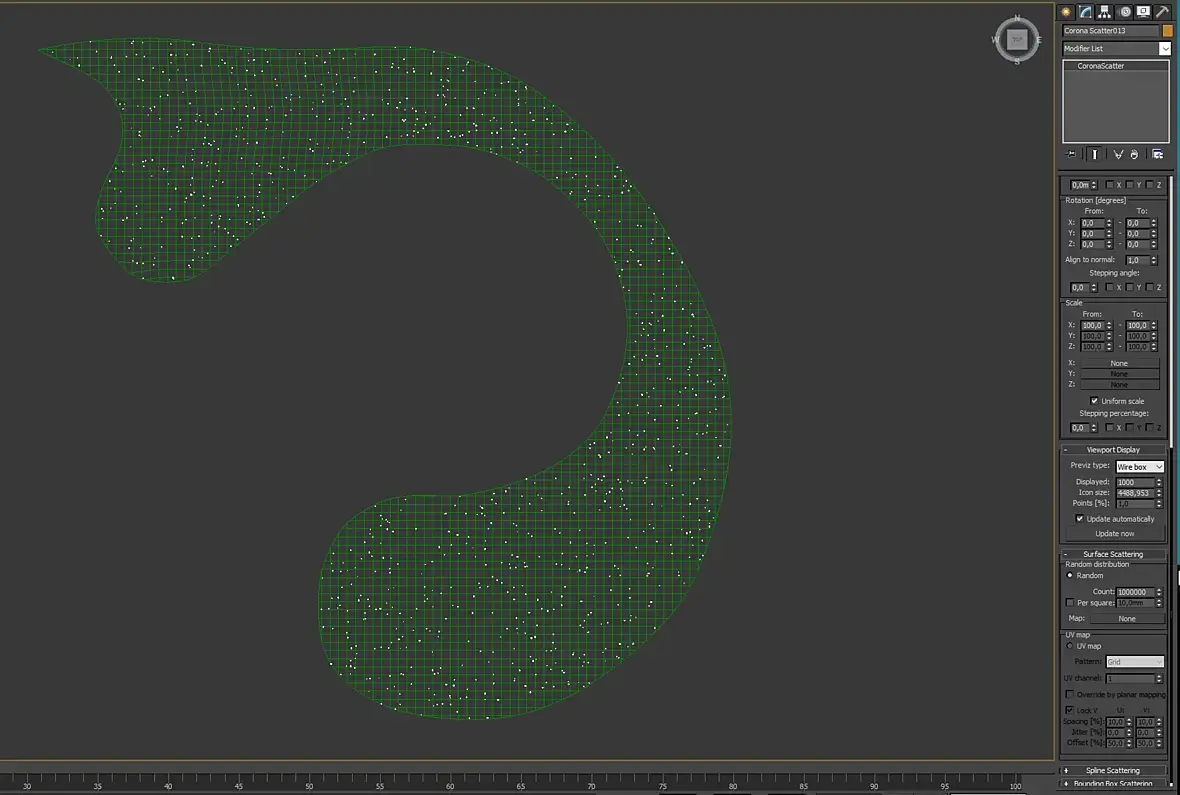Check X box beside the 0,0m field
The width and height of the screenshot is (1180, 795).
coord(1109,184)
